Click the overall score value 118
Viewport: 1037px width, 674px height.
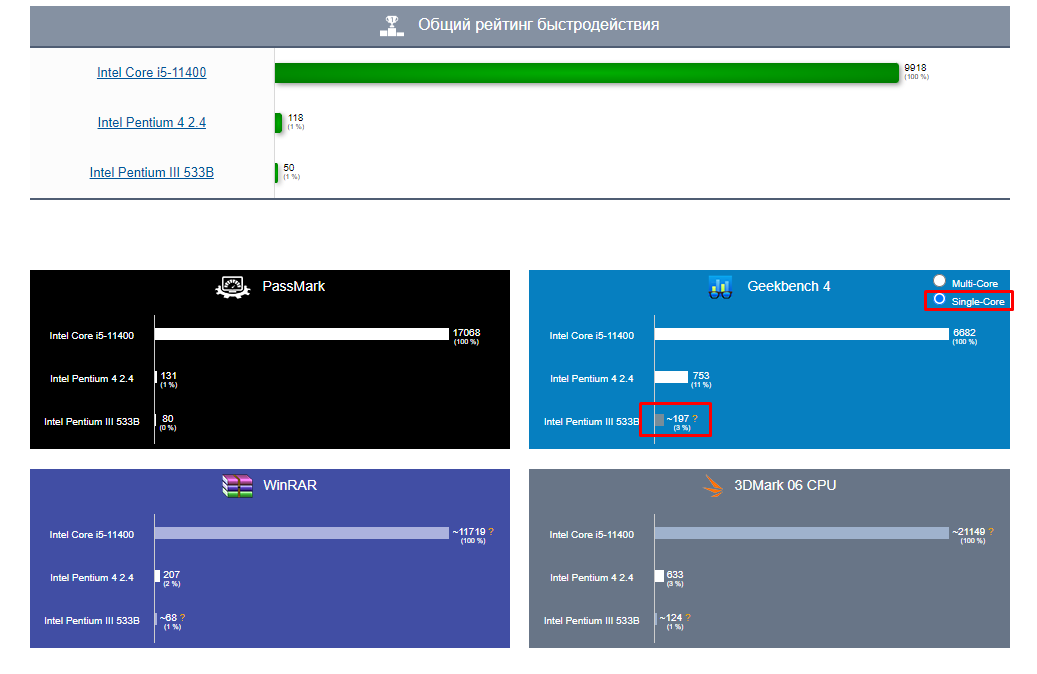click(x=296, y=118)
